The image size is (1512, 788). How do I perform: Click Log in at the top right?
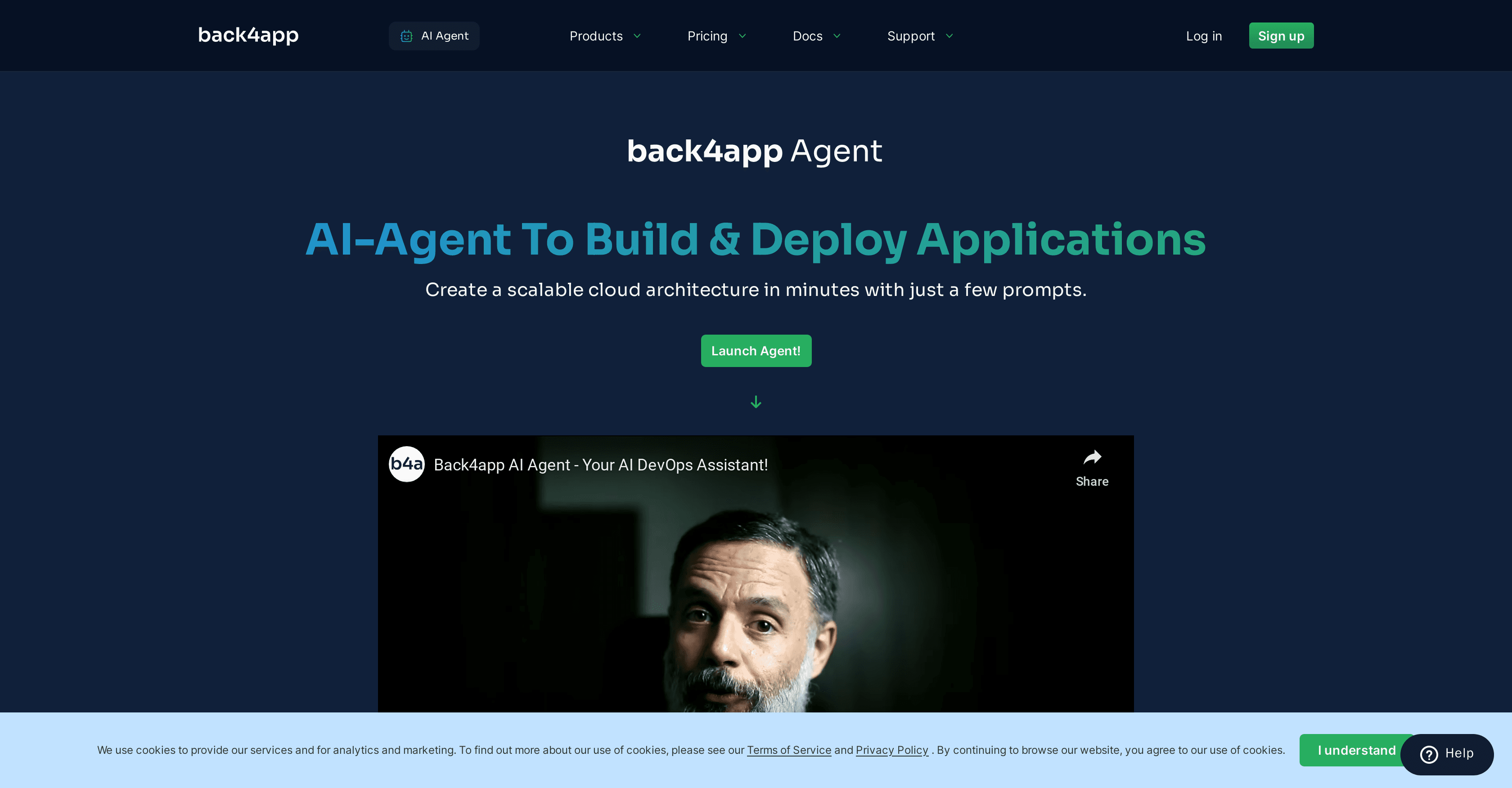coord(1204,36)
